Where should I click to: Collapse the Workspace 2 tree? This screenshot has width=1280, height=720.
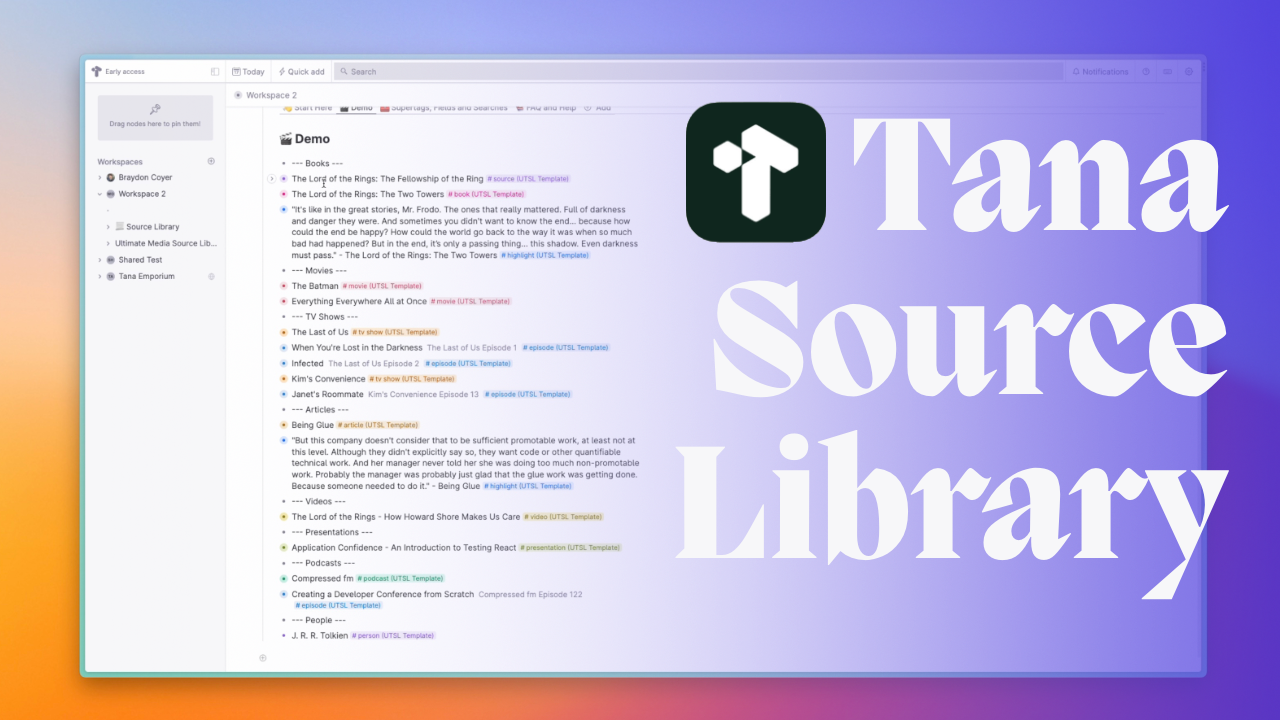(x=99, y=194)
